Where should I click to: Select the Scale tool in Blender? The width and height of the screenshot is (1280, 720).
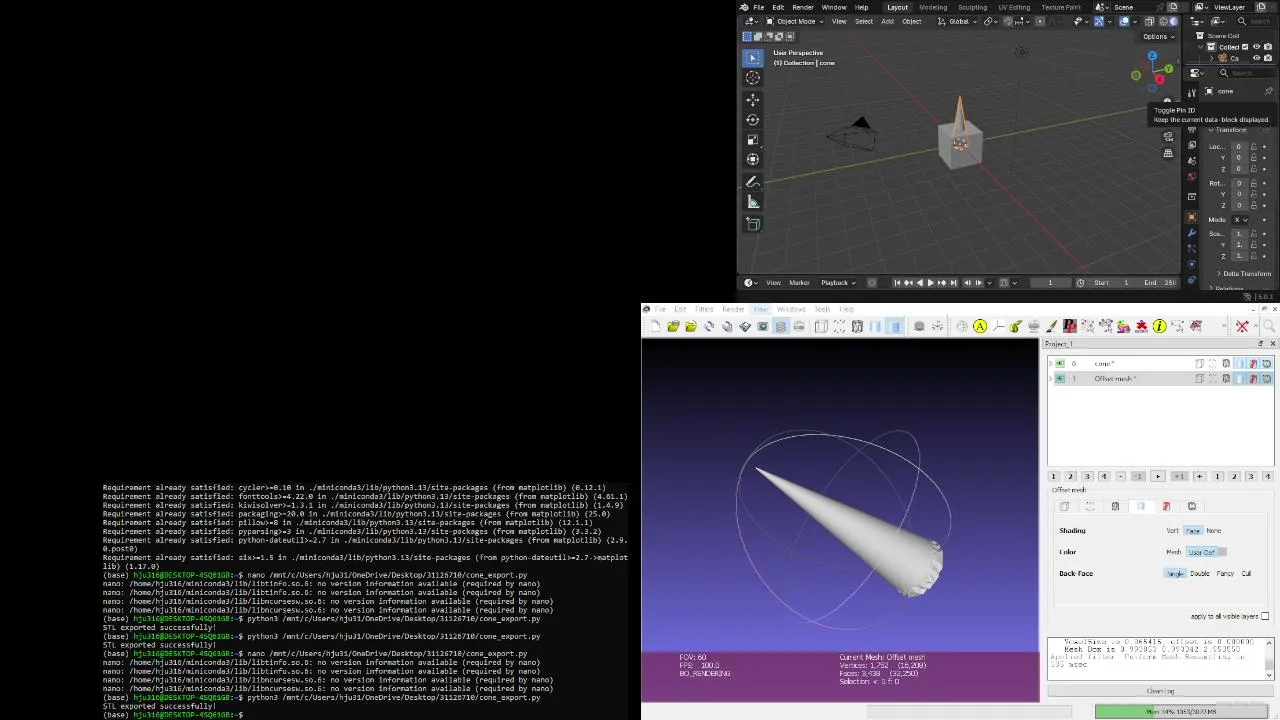click(x=753, y=140)
